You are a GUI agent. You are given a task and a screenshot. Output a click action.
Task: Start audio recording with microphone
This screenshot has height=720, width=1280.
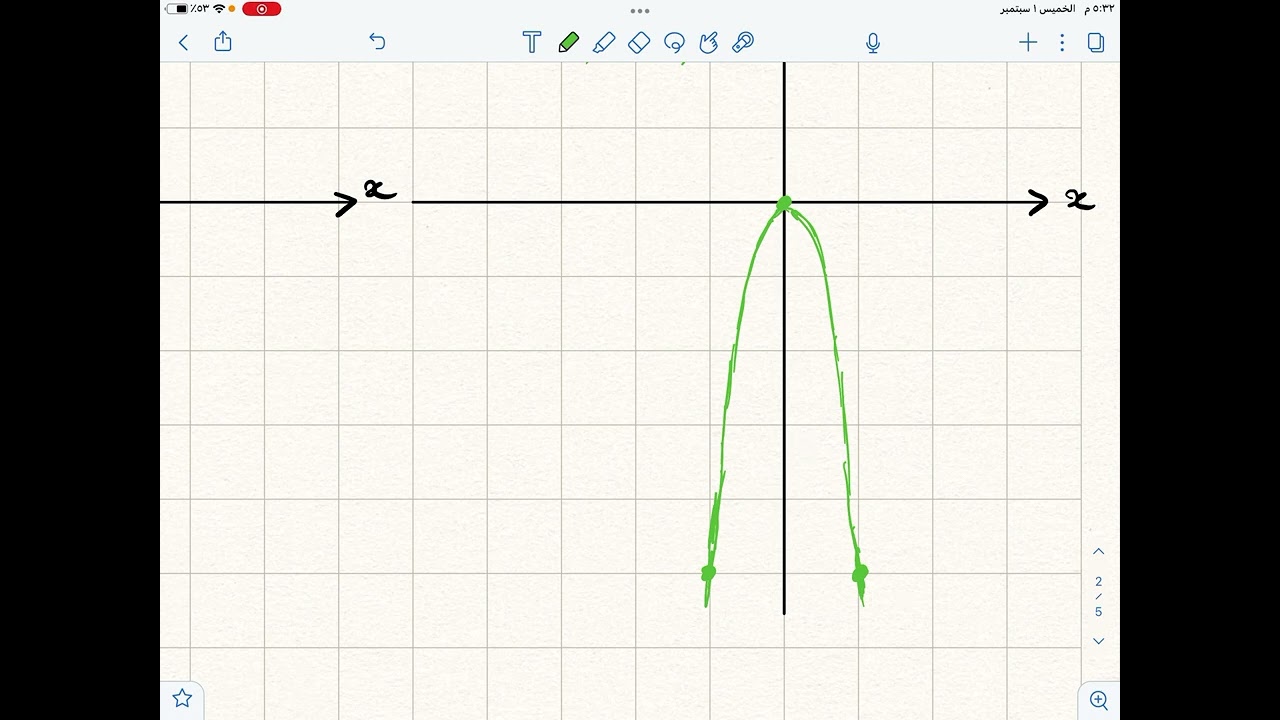pos(873,42)
